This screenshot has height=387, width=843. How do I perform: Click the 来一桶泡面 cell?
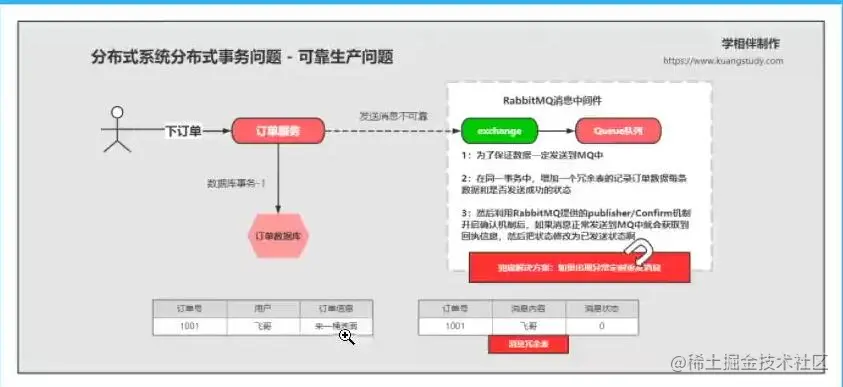[x=336, y=326]
